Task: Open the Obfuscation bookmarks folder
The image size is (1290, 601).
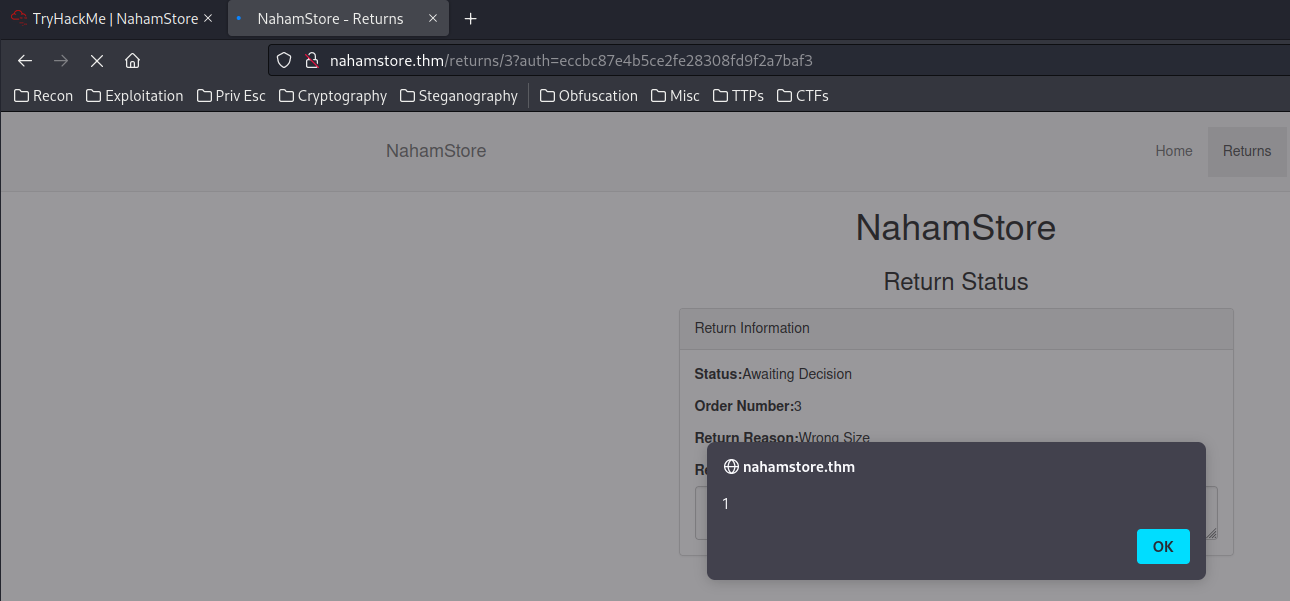Action: (588, 96)
